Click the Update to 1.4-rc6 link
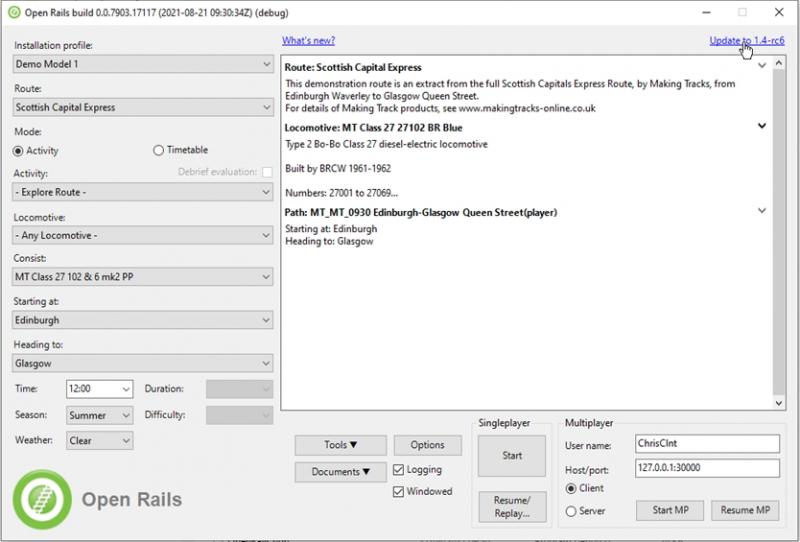Image resolution: width=800 pixels, height=542 pixels. (746, 40)
